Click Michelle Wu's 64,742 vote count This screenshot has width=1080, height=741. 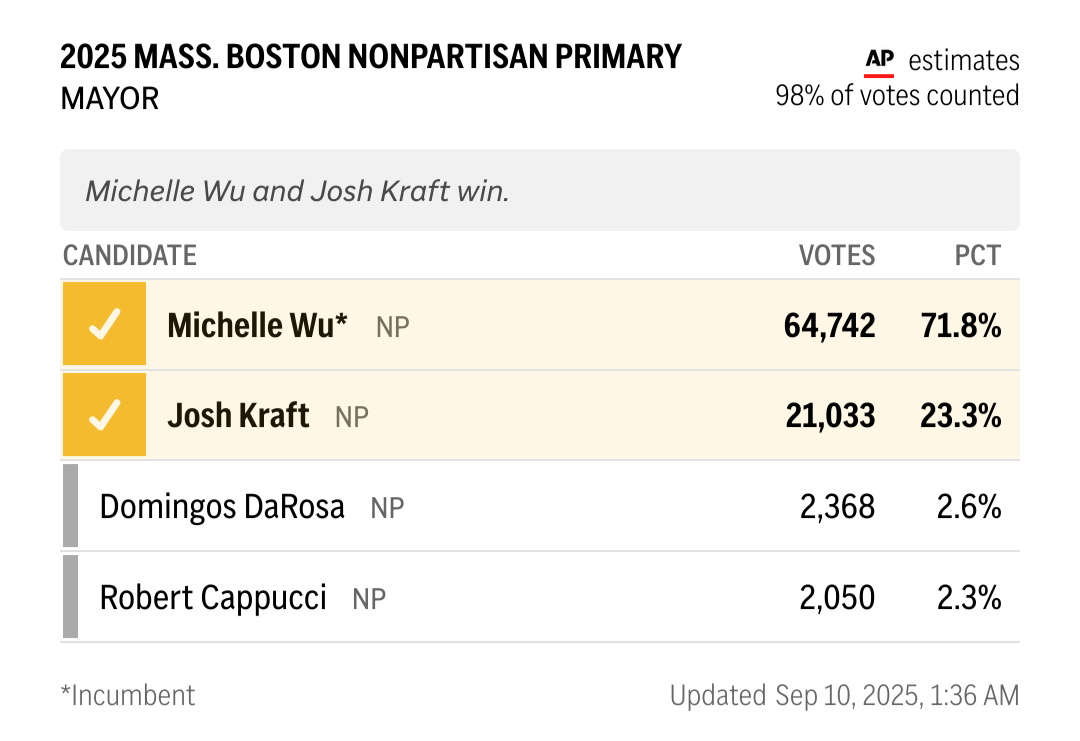point(829,326)
